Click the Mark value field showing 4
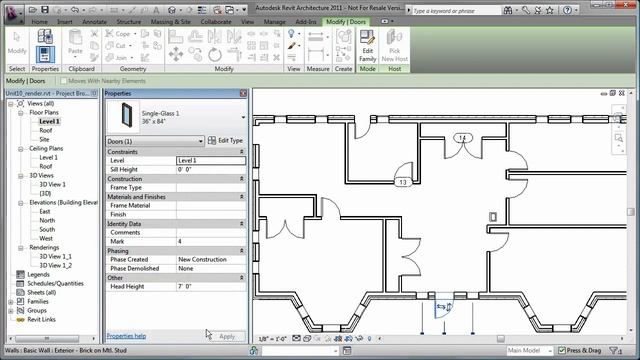This screenshot has width=640, height=360. click(211, 242)
